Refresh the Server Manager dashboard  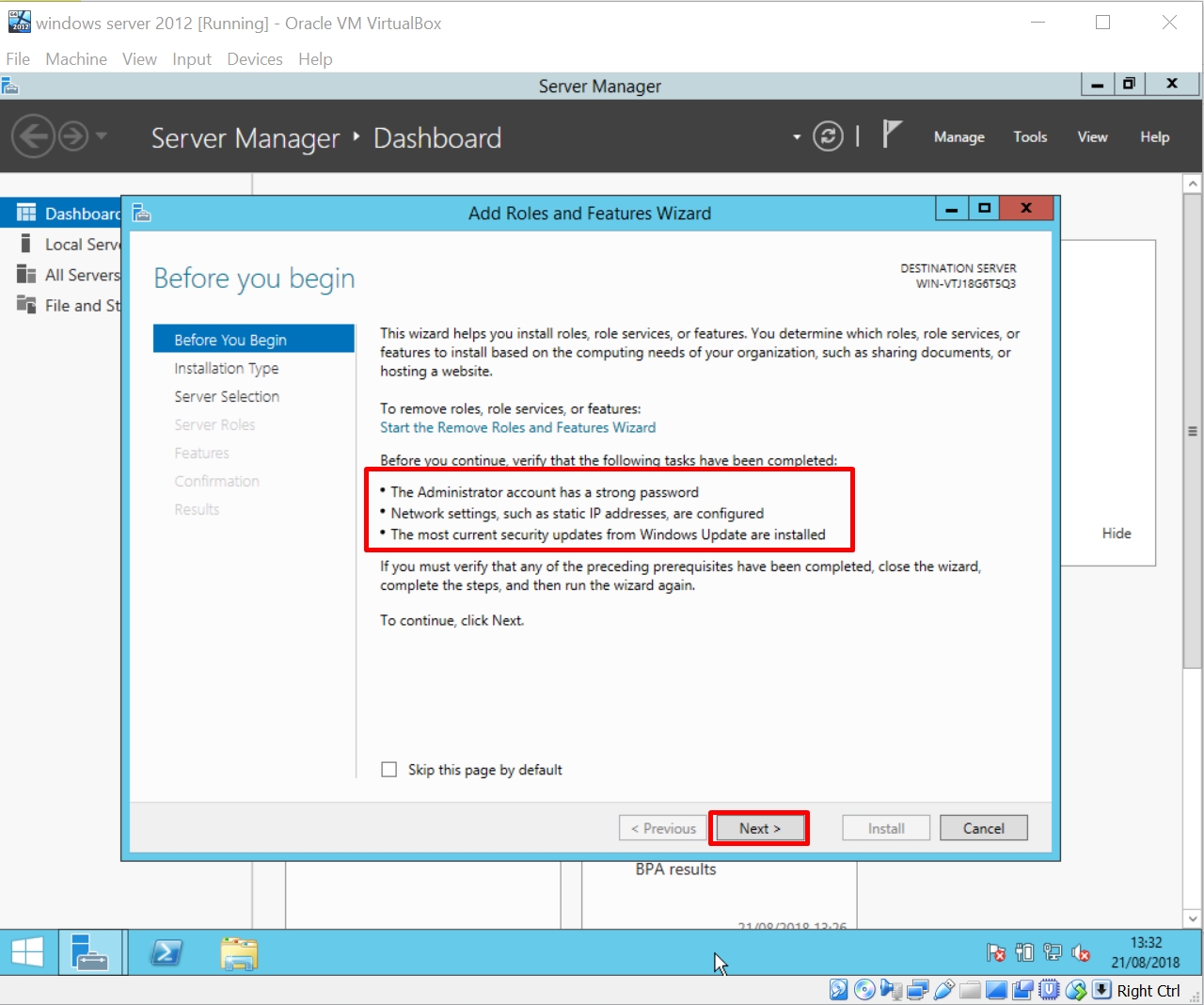click(x=828, y=136)
